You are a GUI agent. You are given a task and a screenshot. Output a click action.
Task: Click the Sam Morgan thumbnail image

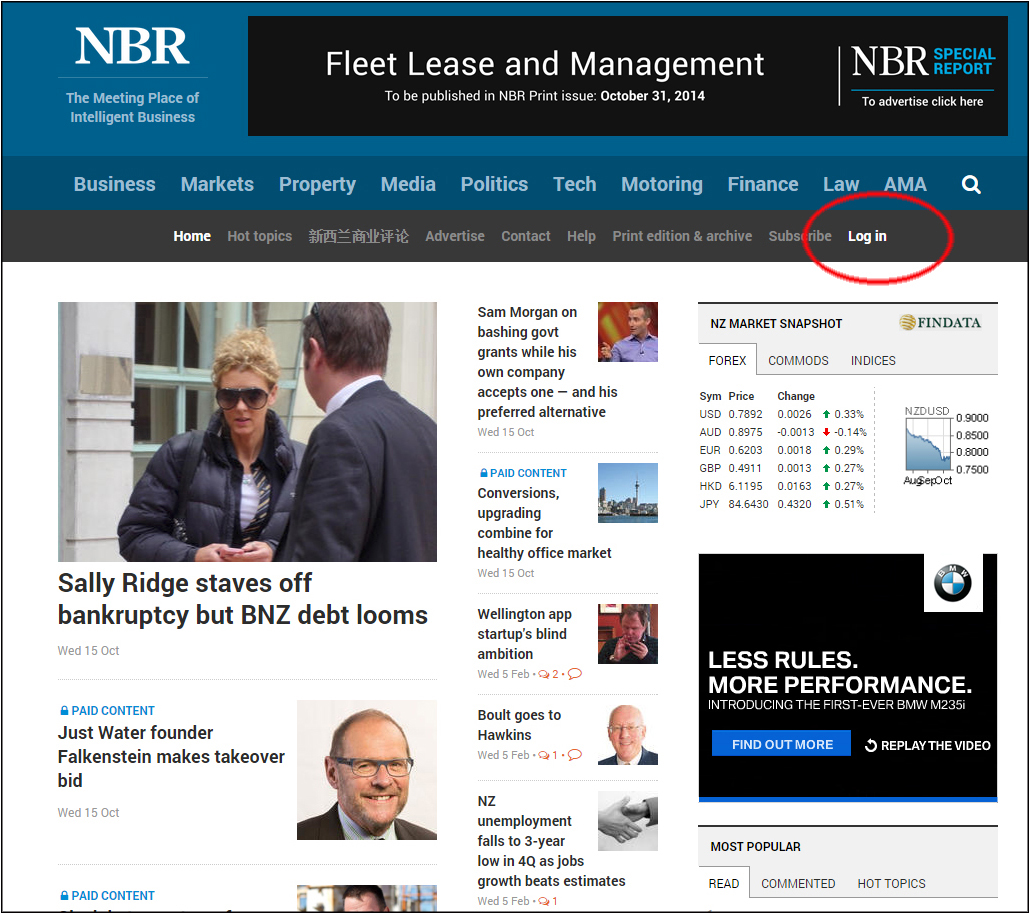pyautogui.click(x=627, y=332)
